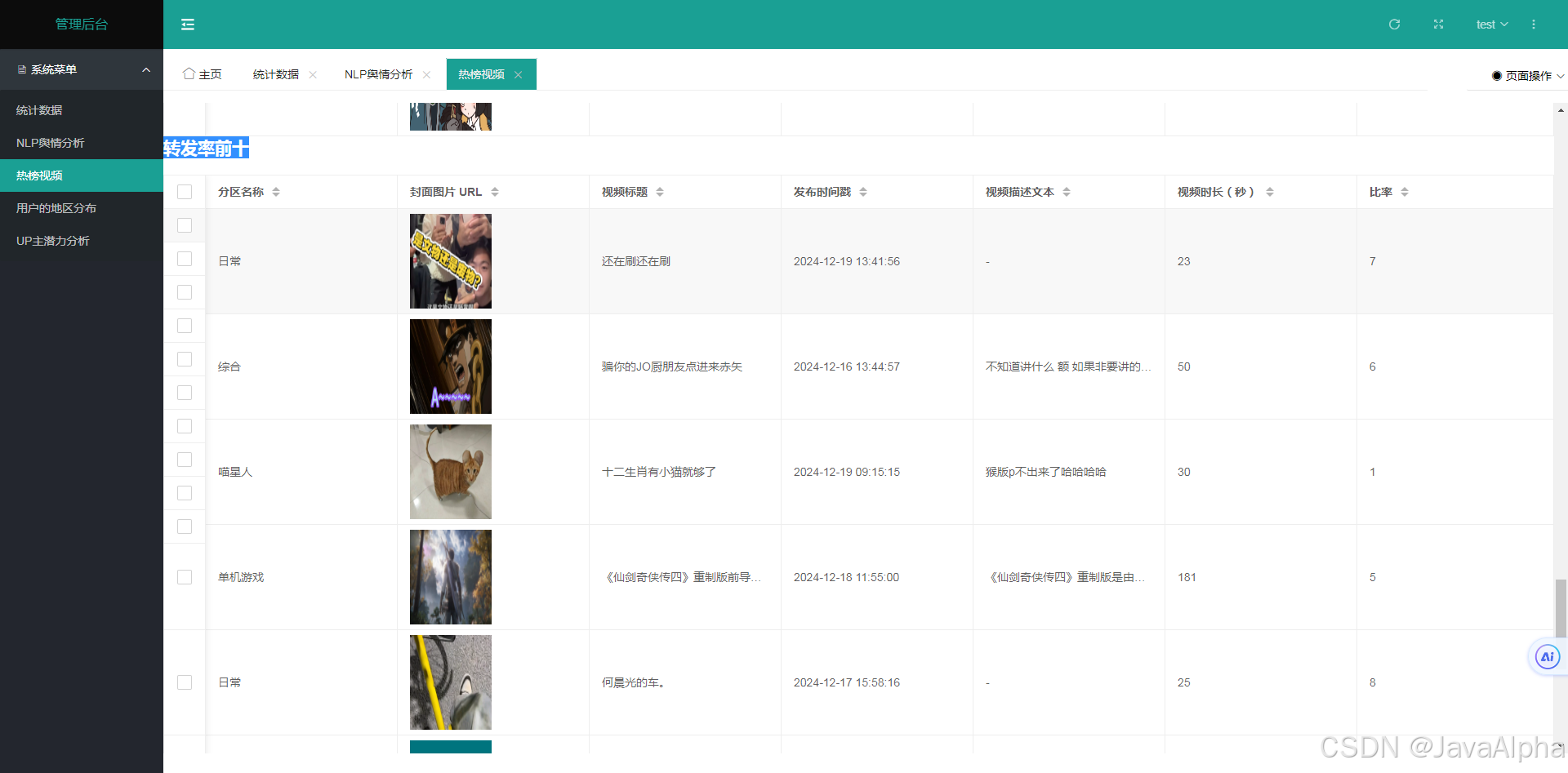Sort by 视频描述文本 column arrows
Image resolution: width=1568 pixels, height=773 pixels.
click(1067, 192)
